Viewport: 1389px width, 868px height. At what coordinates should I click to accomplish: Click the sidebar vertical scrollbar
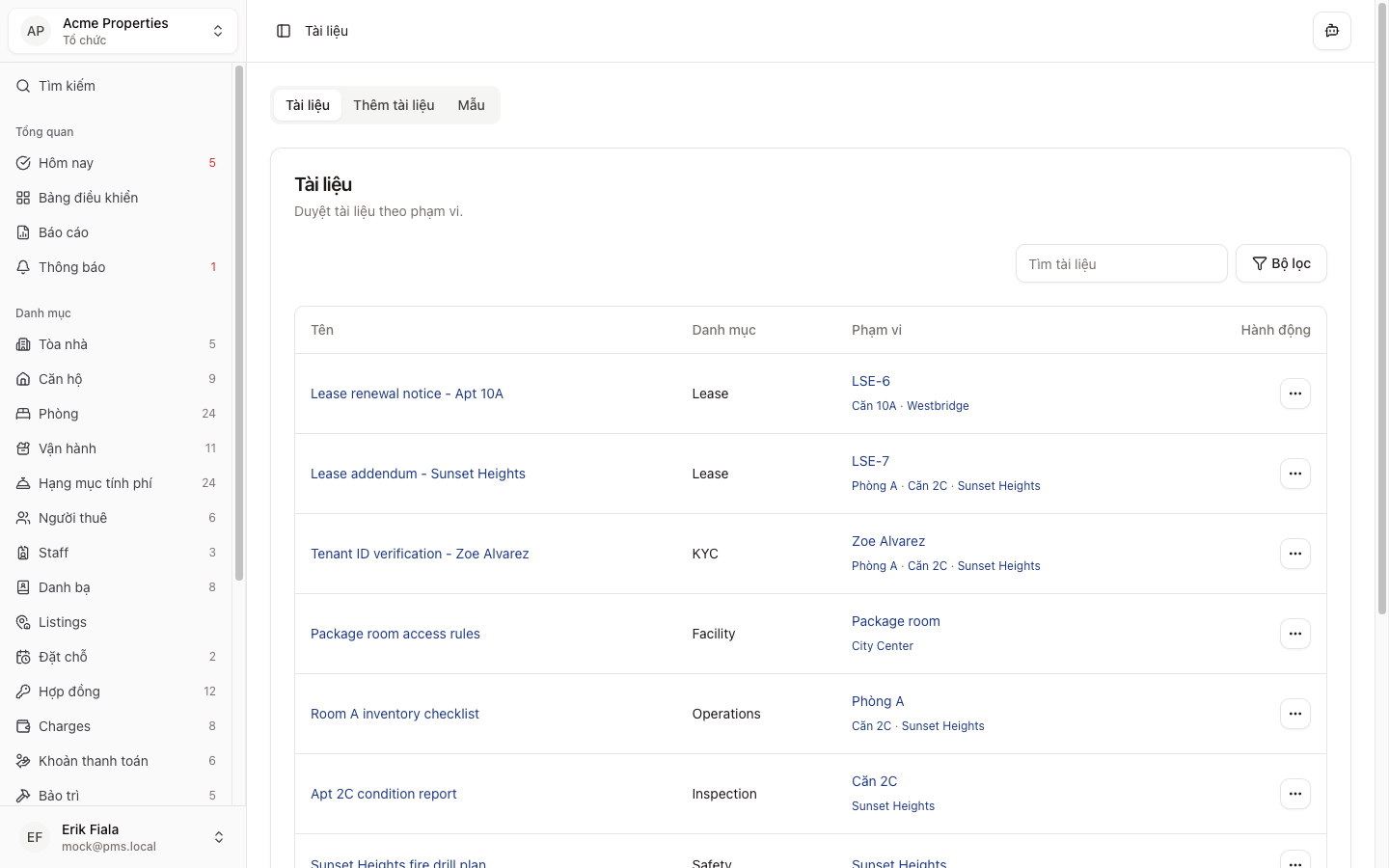click(x=238, y=323)
